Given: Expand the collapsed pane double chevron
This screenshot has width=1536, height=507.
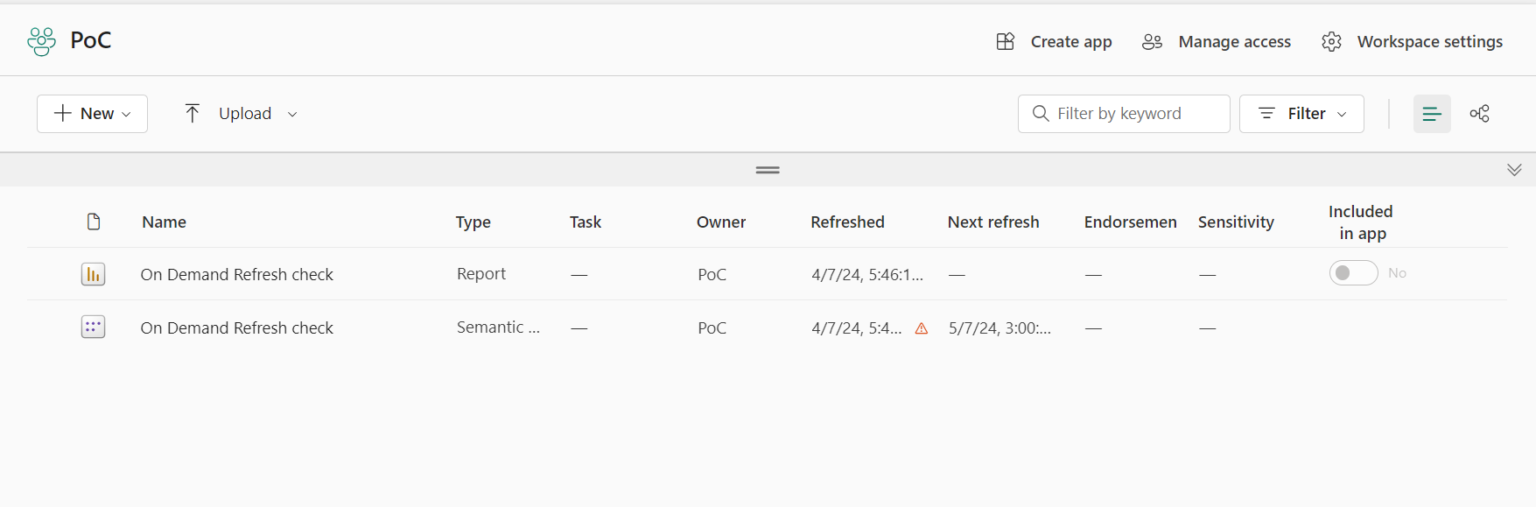Looking at the screenshot, I should pyautogui.click(x=1514, y=170).
